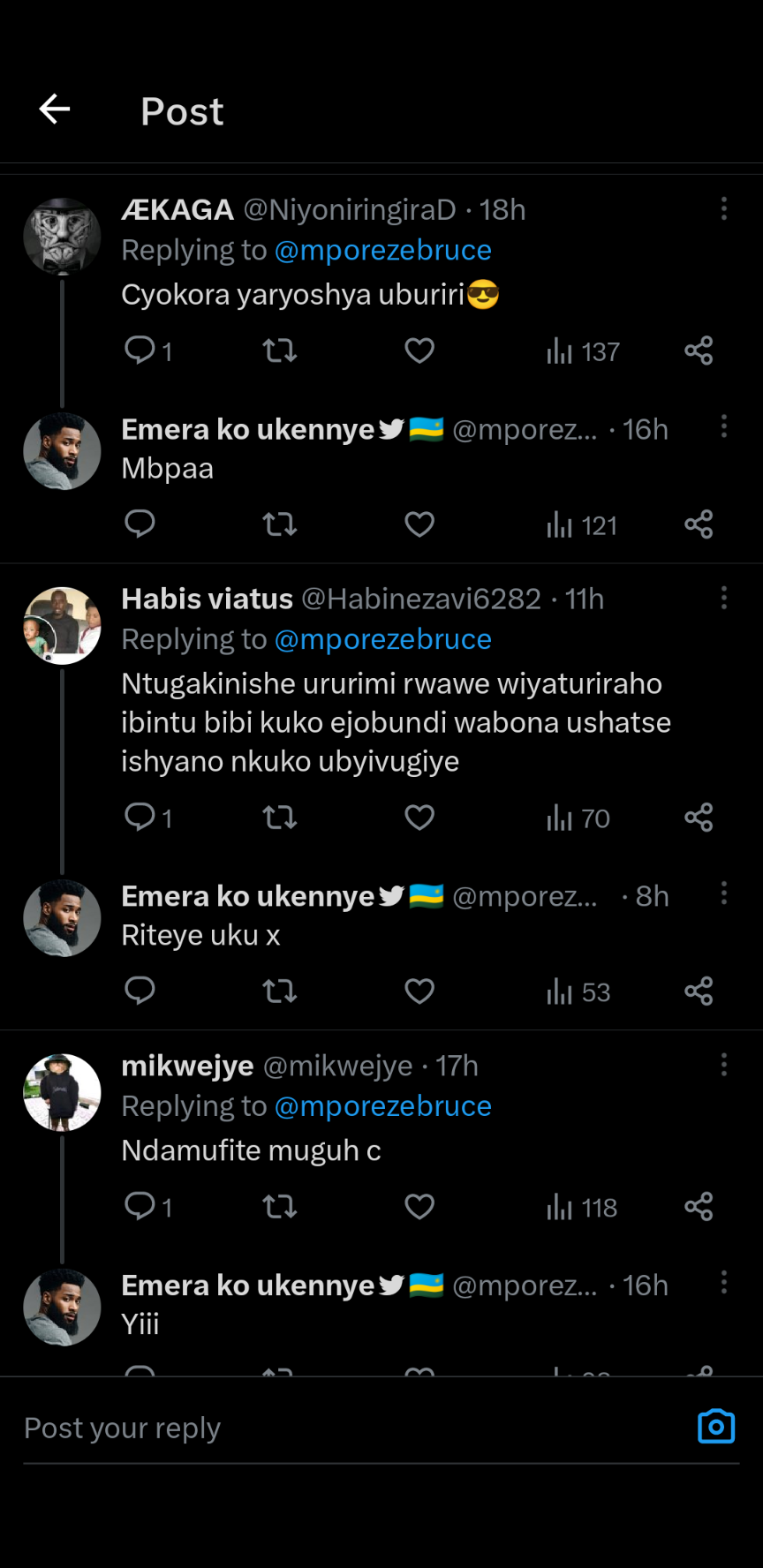The image size is (763, 1568).
Task: Like Habis viatus's reply
Action: click(x=419, y=818)
